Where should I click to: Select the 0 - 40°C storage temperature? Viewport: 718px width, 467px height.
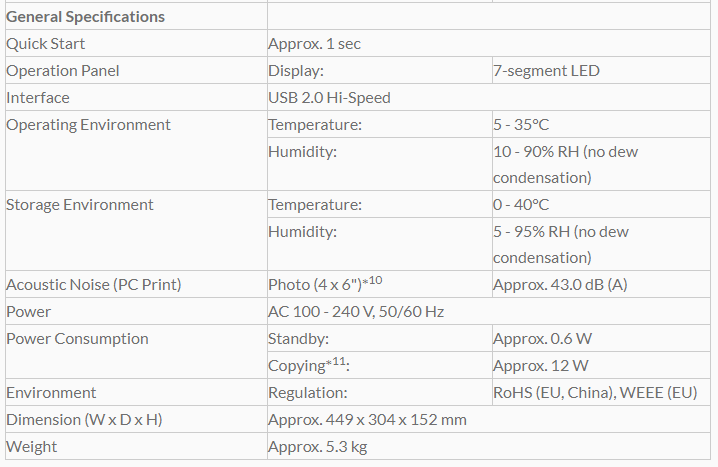[521, 205]
